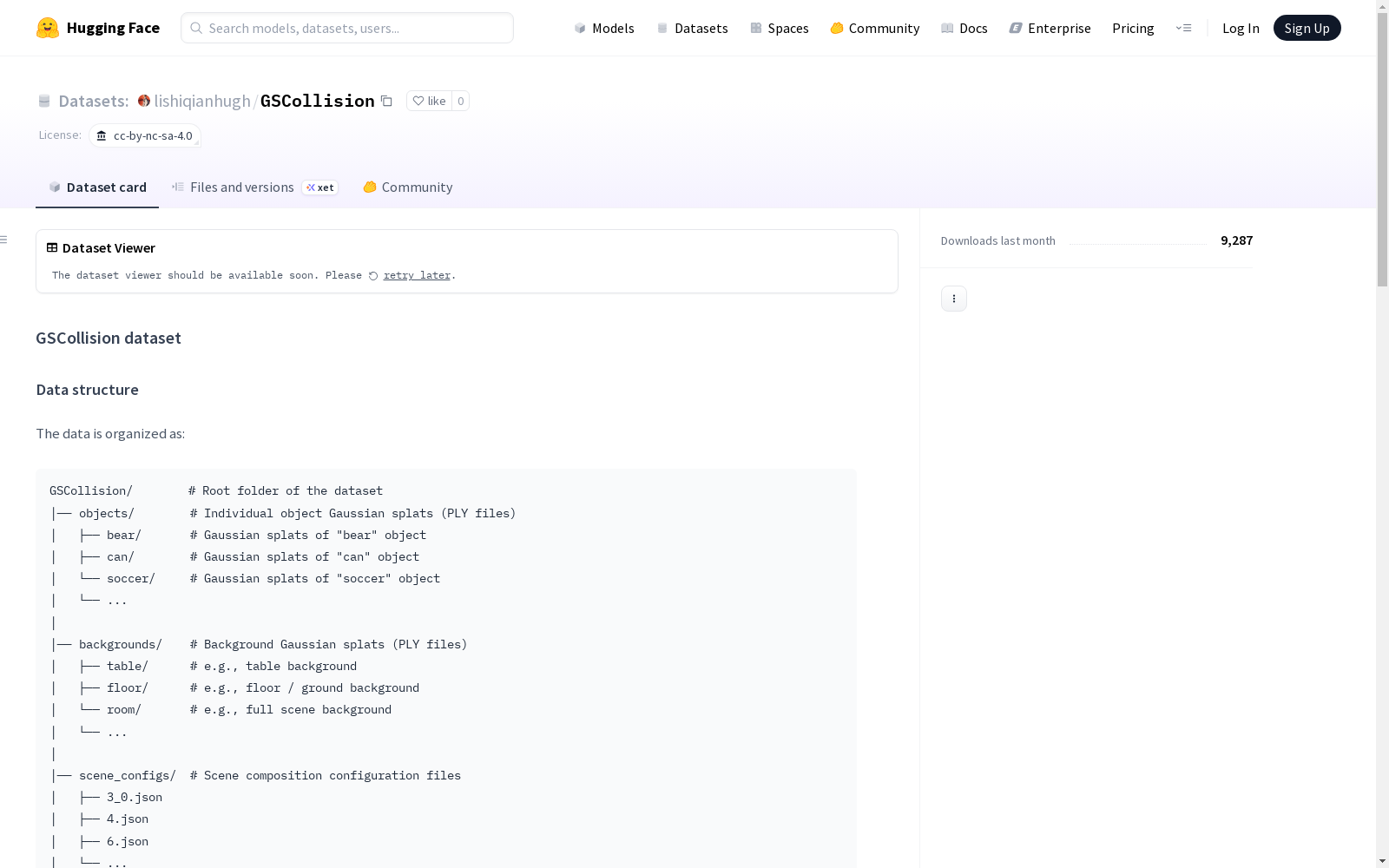
Task: Select the Dataset card tab
Action: (97, 187)
